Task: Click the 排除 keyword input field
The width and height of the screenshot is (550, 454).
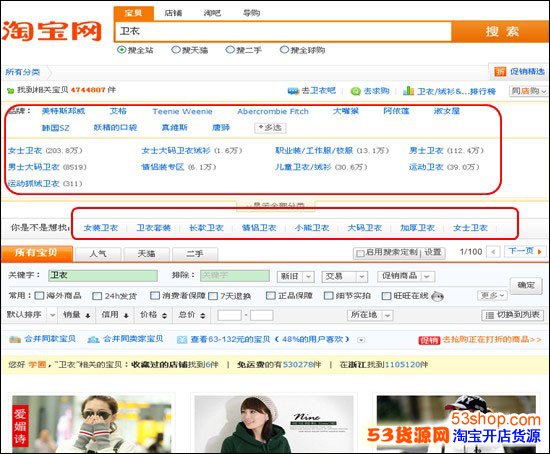Action: (x=235, y=276)
